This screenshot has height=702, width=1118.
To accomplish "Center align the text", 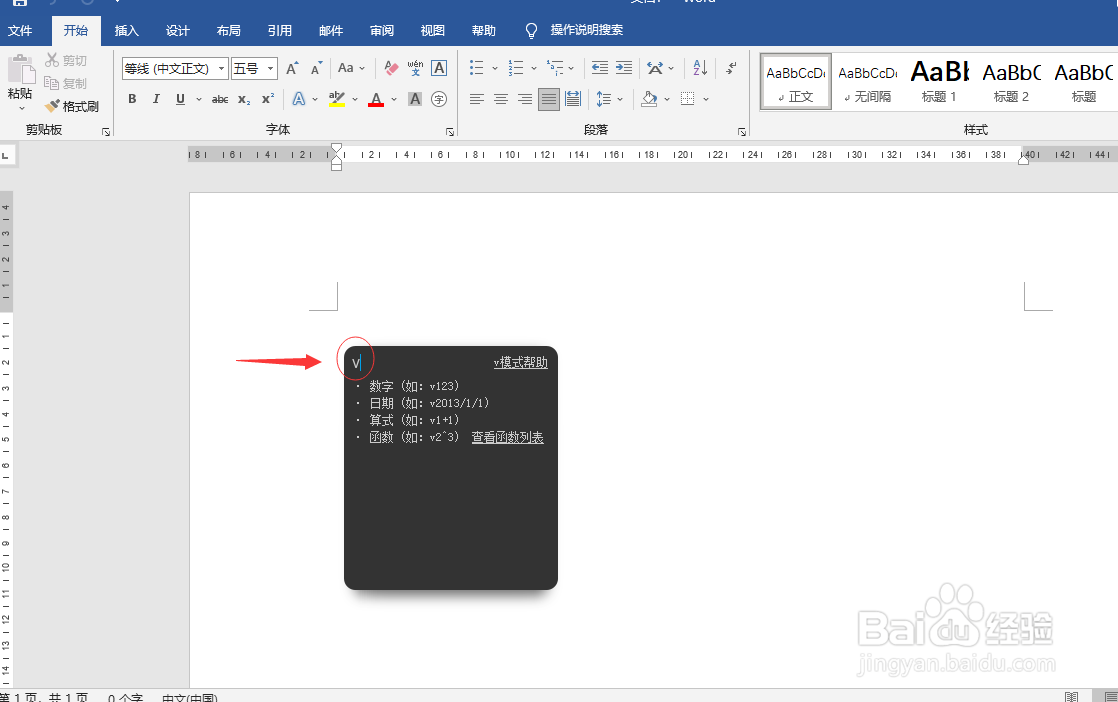I will pyautogui.click(x=501, y=99).
